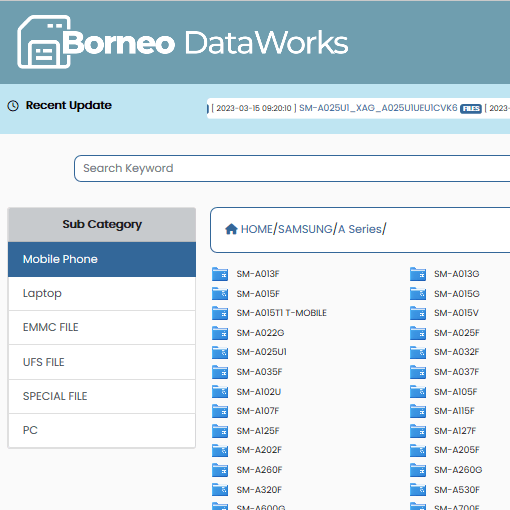This screenshot has height=510, width=510.
Task: Click the SM-A032F folder name
Action: click(456, 352)
